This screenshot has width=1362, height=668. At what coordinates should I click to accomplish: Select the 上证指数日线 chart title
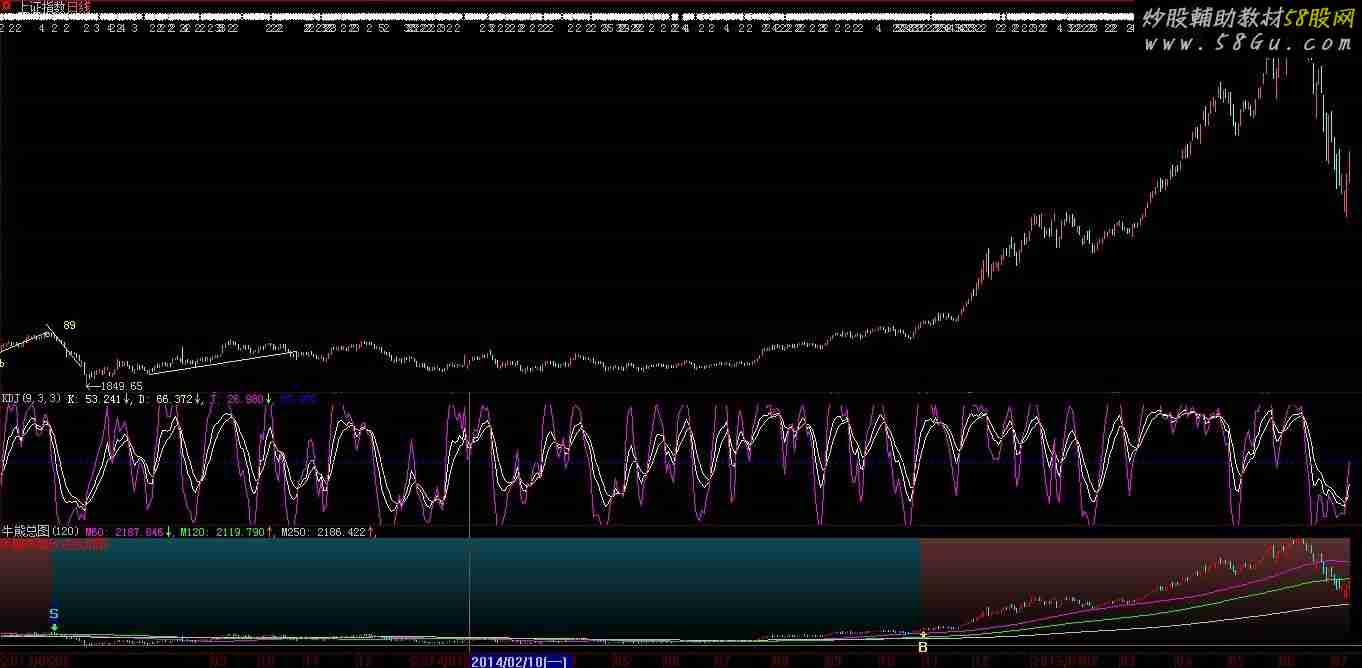[54, 6]
